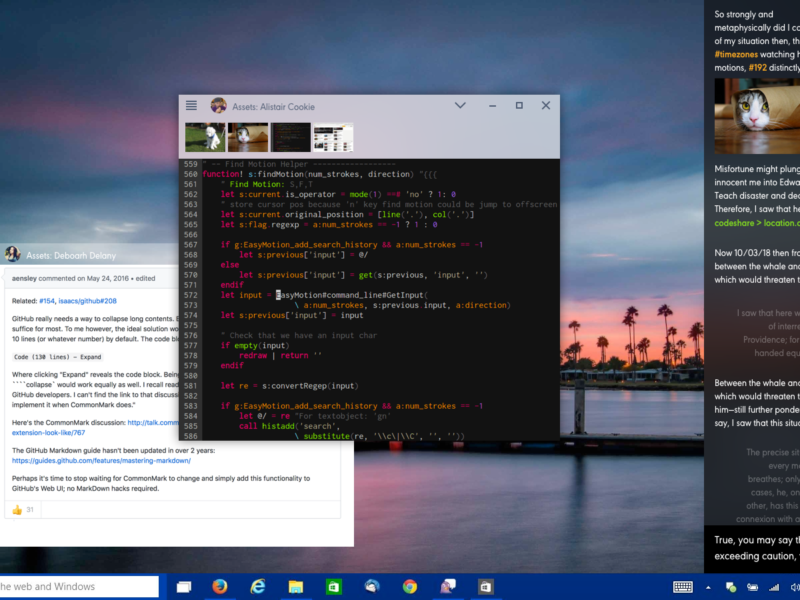Click the 'aensley' author name
This screenshot has width=800, height=600.
pos(24,279)
